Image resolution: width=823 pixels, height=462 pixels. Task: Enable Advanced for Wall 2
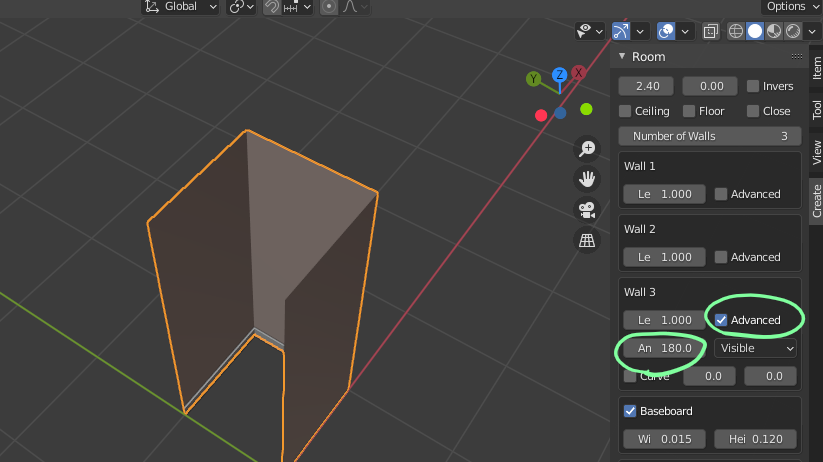pyautogui.click(x=721, y=257)
